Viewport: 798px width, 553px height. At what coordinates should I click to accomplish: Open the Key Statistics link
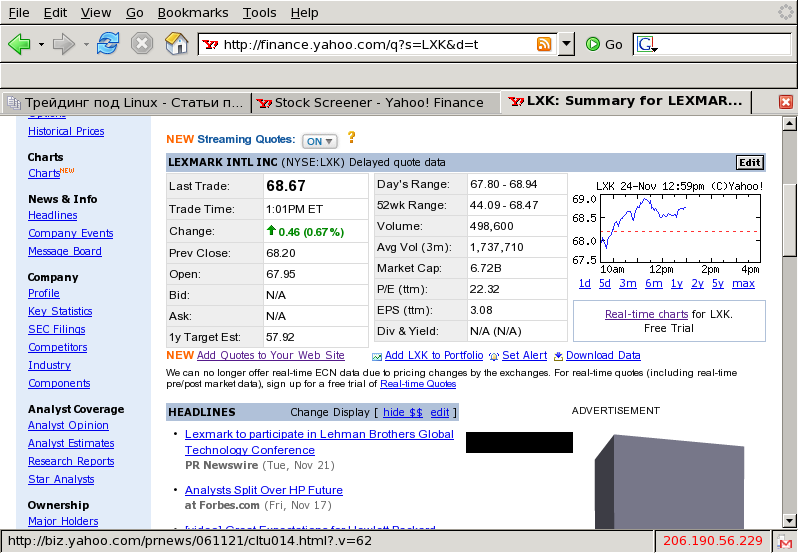coord(60,311)
